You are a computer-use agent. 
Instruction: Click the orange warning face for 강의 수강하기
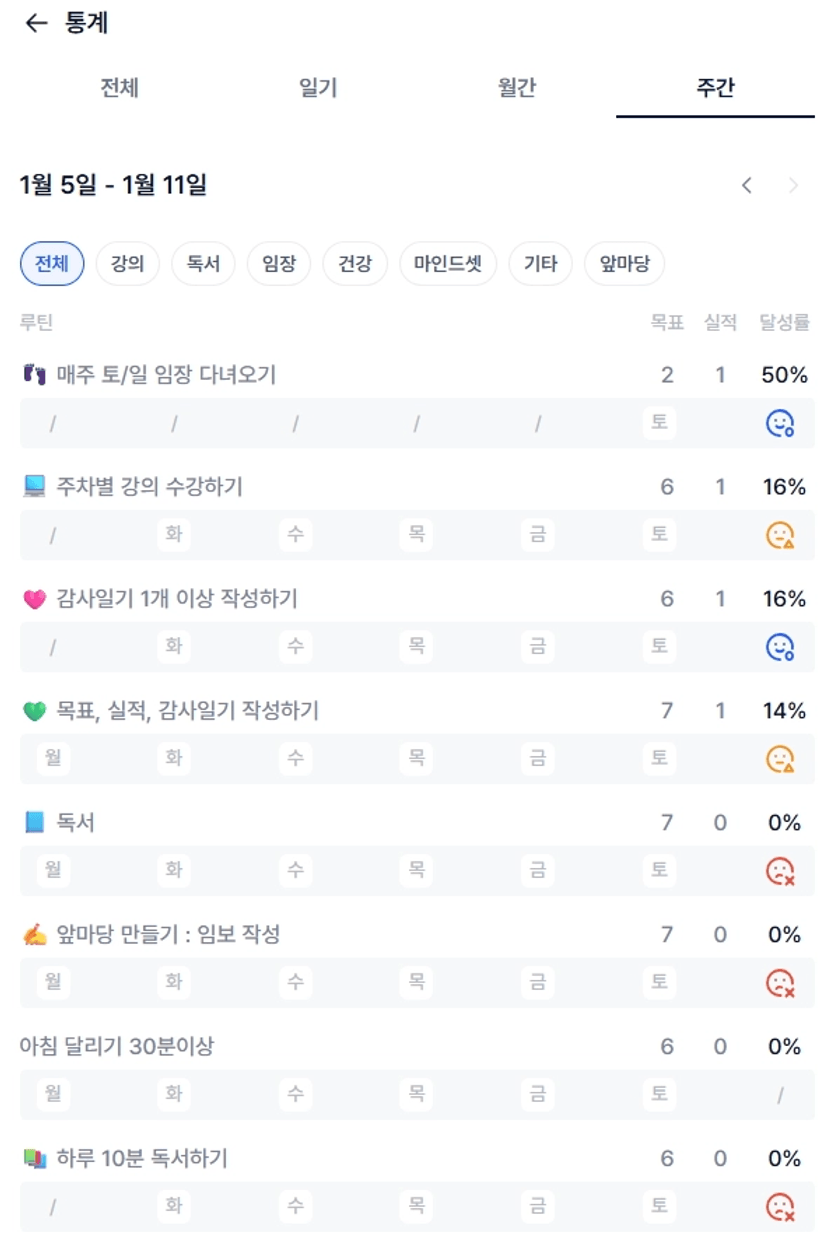tap(779, 536)
